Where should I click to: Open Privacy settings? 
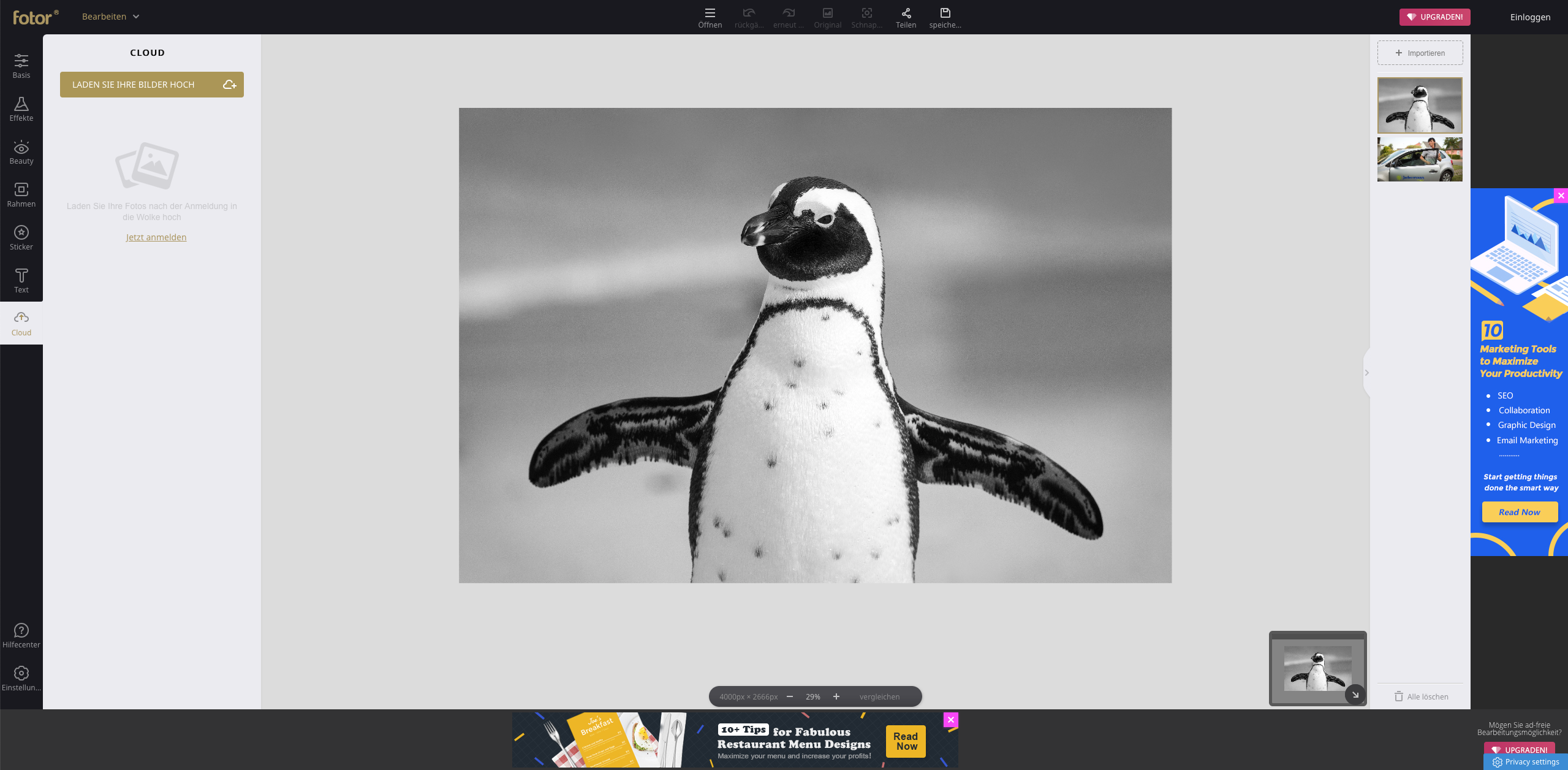(1526, 762)
